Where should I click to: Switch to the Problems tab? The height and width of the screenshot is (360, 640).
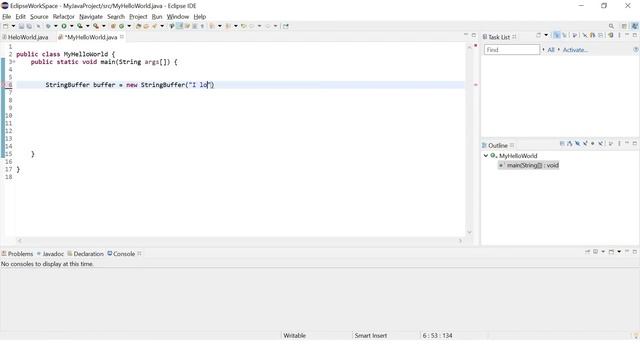[17, 254]
